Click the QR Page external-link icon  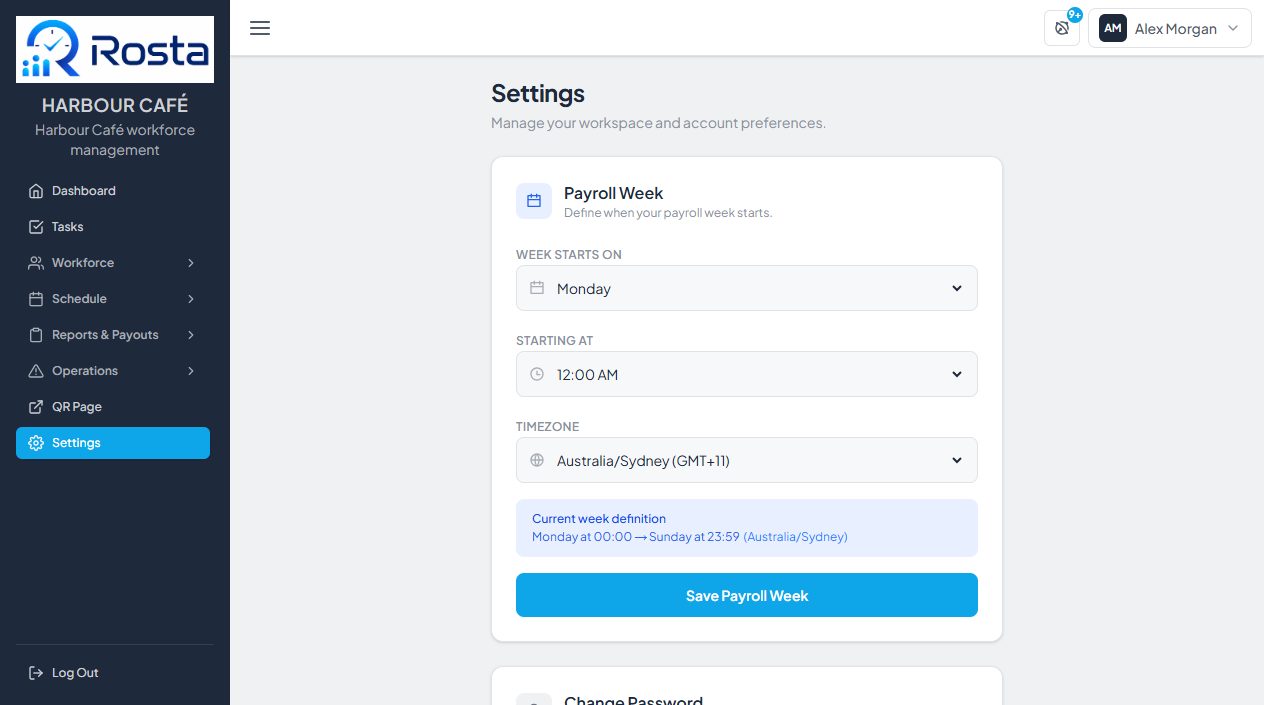tap(36, 407)
